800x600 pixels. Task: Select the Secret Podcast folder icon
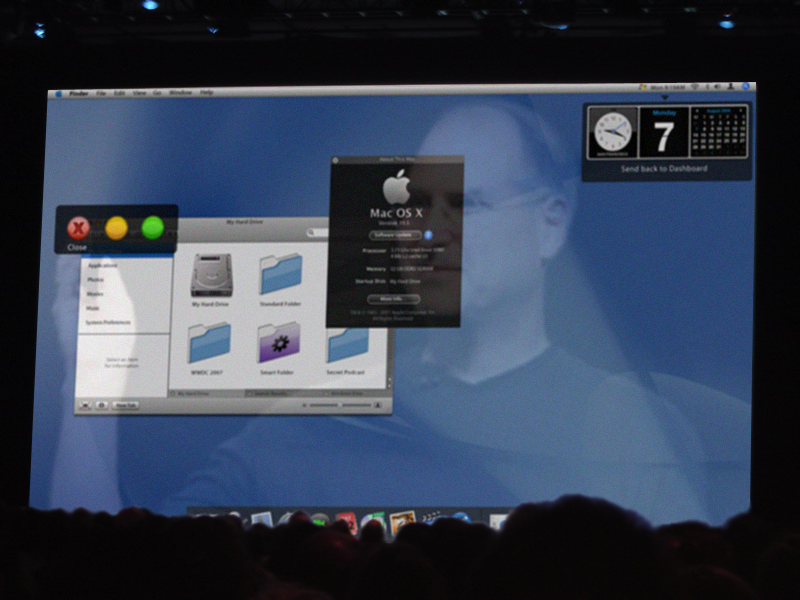click(x=347, y=345)
